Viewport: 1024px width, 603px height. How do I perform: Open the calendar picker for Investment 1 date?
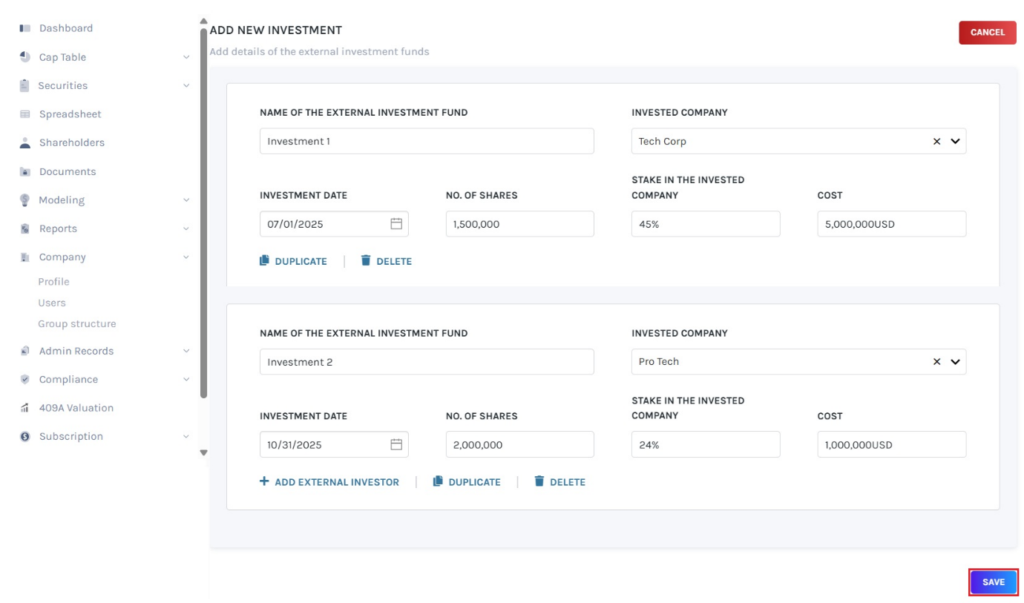tap(396, 223)
